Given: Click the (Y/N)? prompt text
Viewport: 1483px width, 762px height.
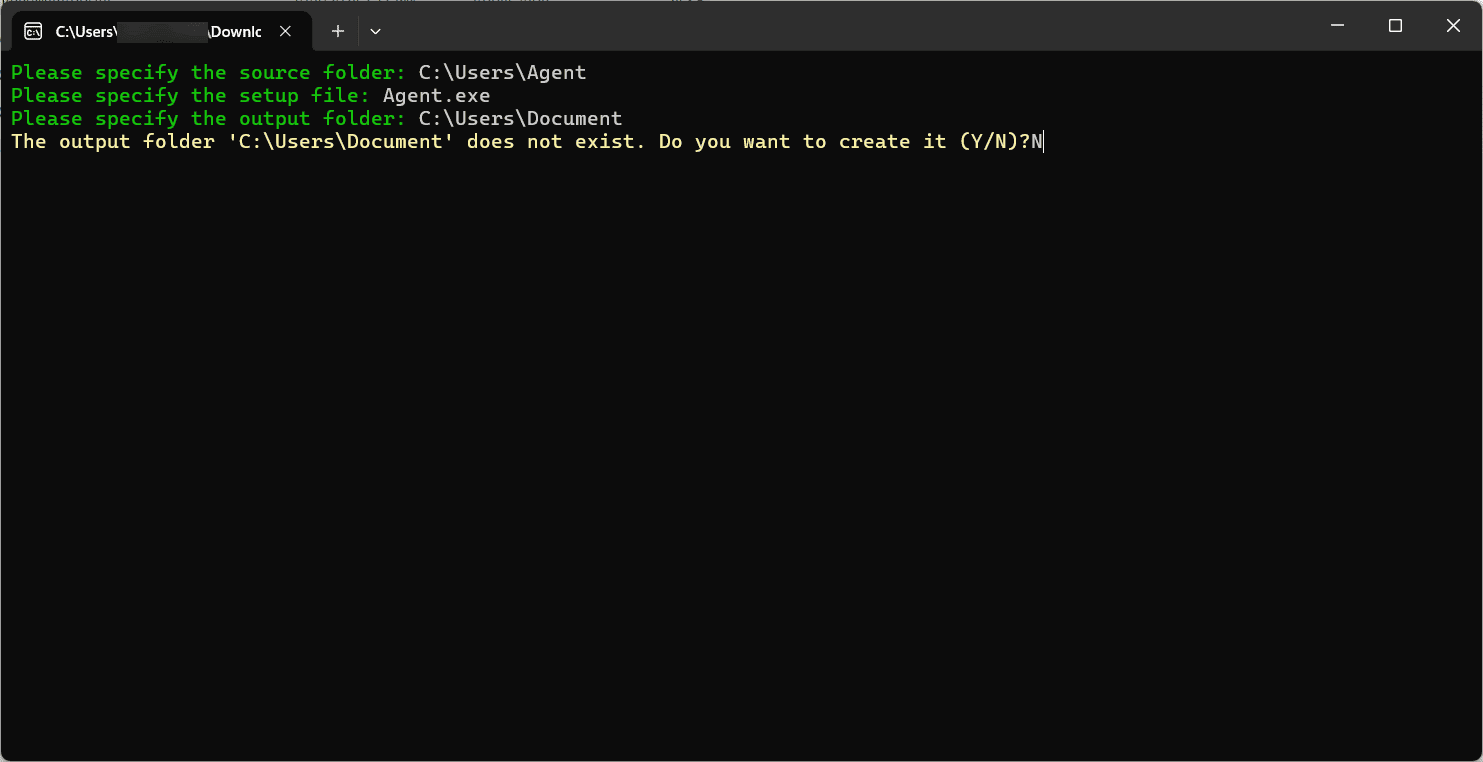Looking at the screenshot, I should tap(994, 141).
